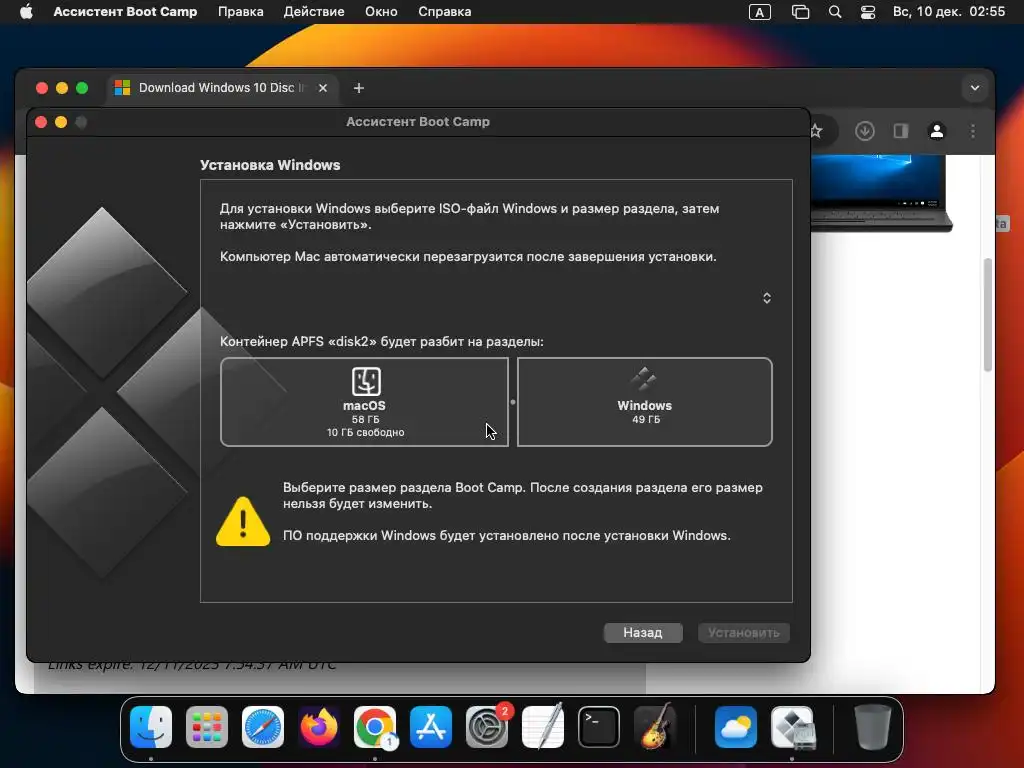Open Firefox from the Dock
The width and height of the screenshot is (1024, 768).
(x=319, y=726)
